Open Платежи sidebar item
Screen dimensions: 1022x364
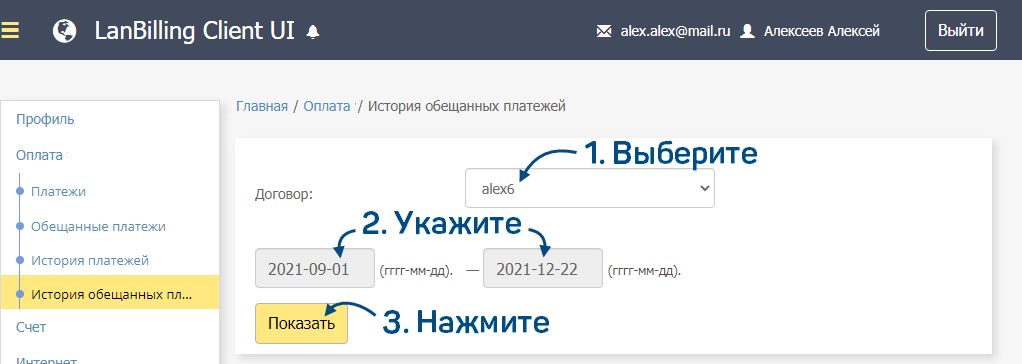pos(58,192)
